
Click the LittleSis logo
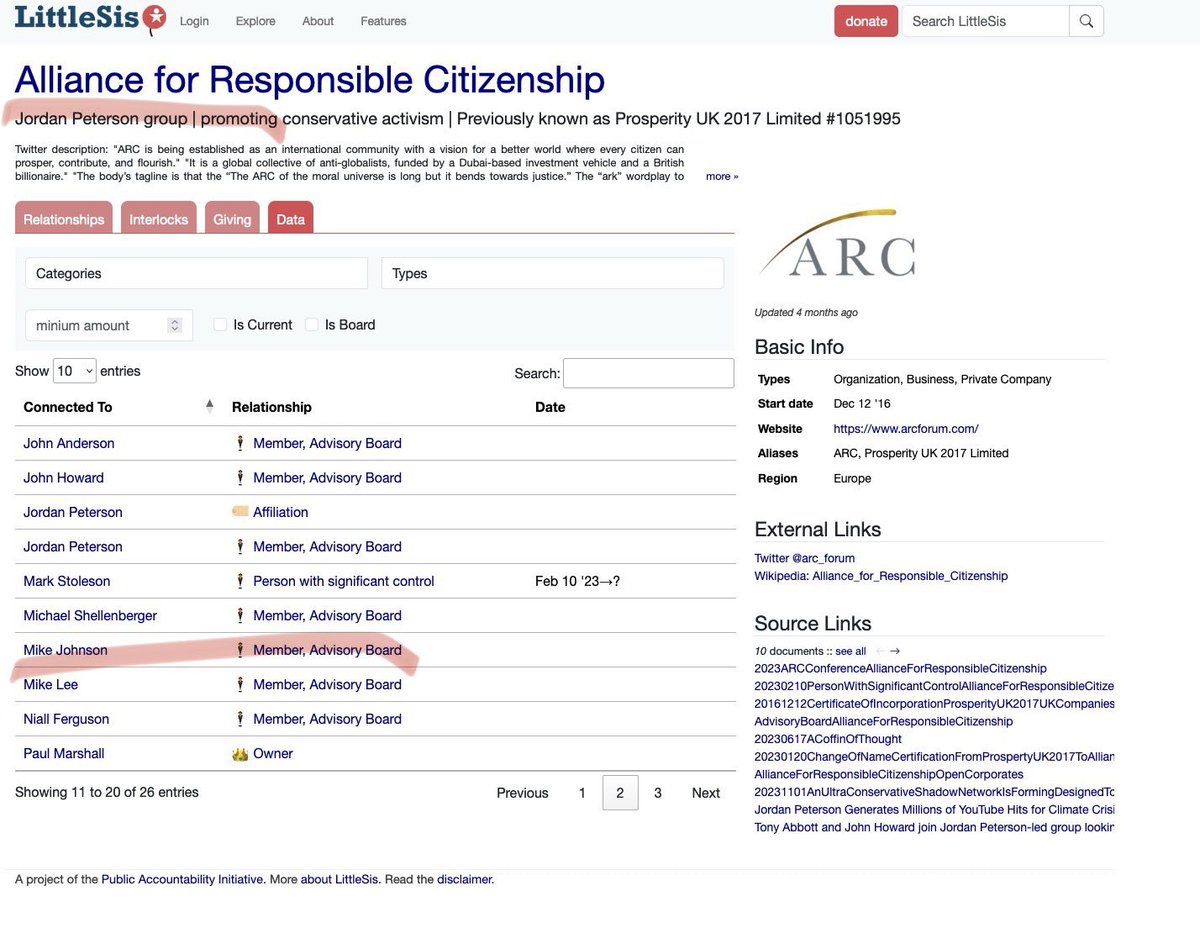coord(90,19)
